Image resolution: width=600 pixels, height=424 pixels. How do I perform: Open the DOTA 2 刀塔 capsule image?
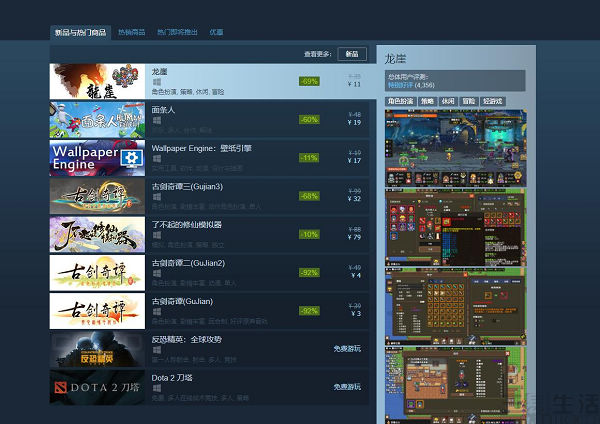(x=97, y=387)
